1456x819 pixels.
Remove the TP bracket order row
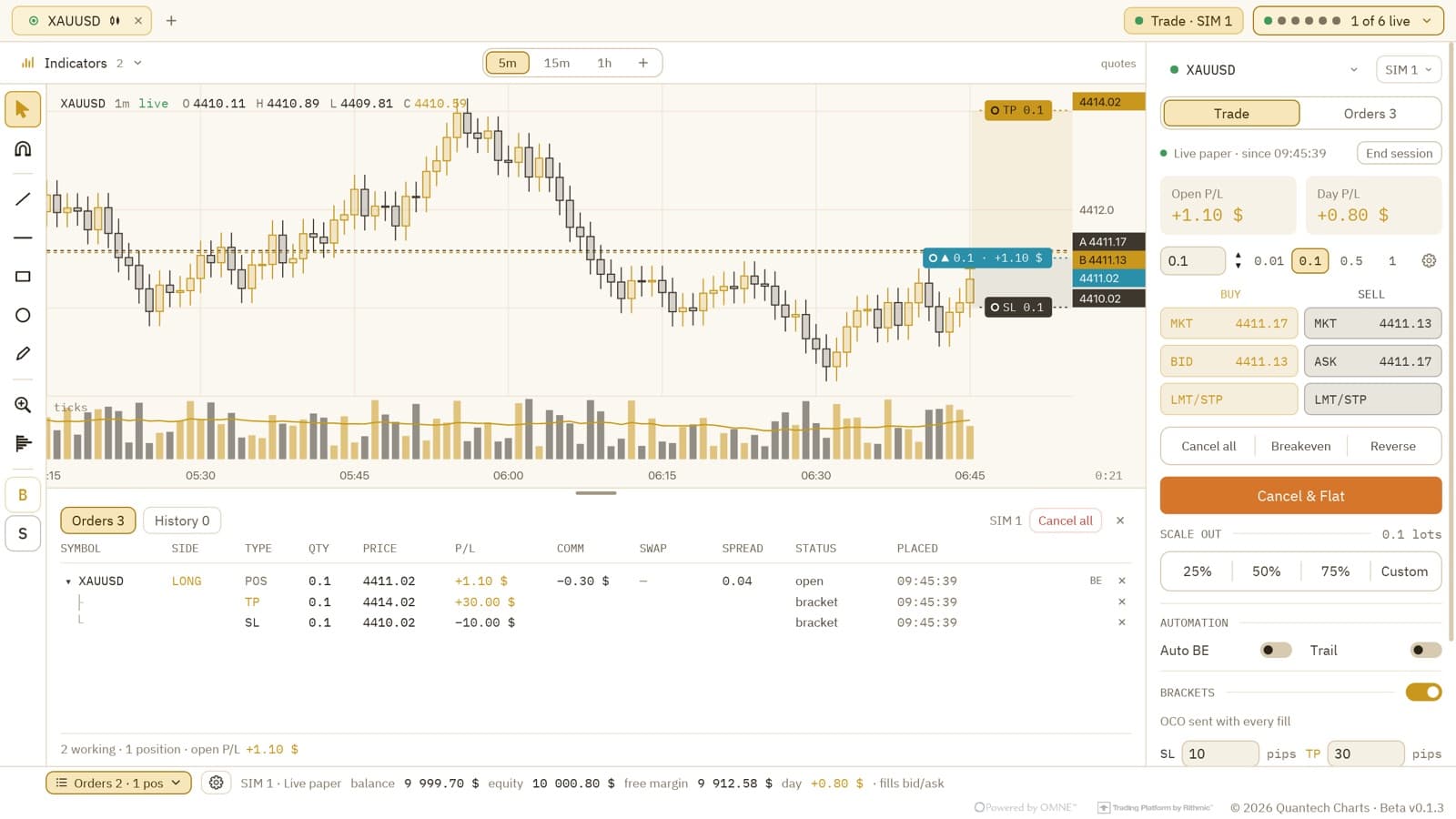(x=1121, y=602)
